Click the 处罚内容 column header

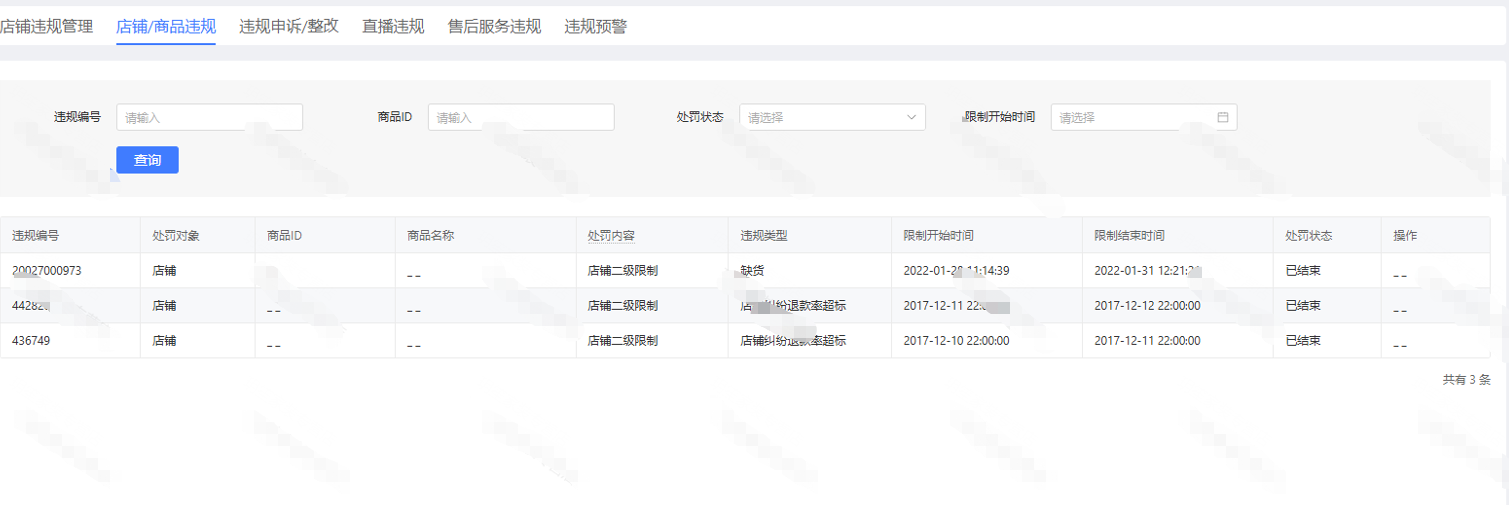point(612,236)
